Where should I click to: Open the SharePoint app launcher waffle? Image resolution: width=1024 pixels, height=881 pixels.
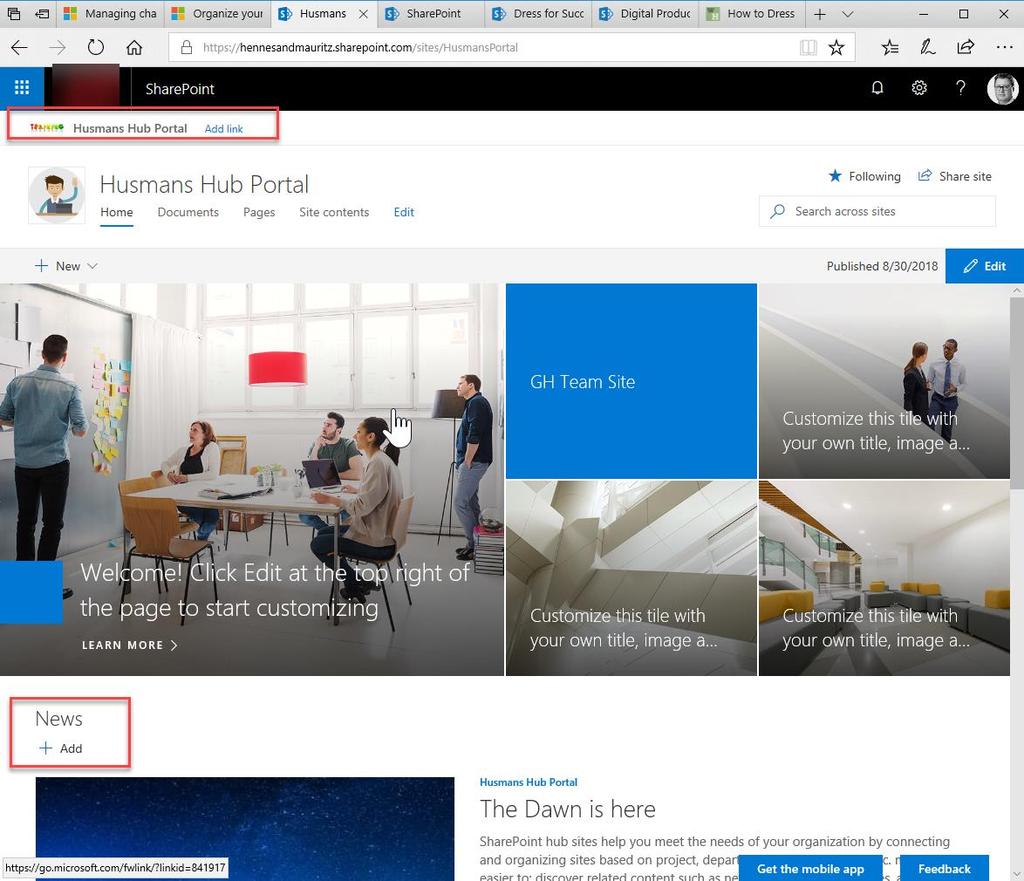pyautogui.click(x=22, y=88)
